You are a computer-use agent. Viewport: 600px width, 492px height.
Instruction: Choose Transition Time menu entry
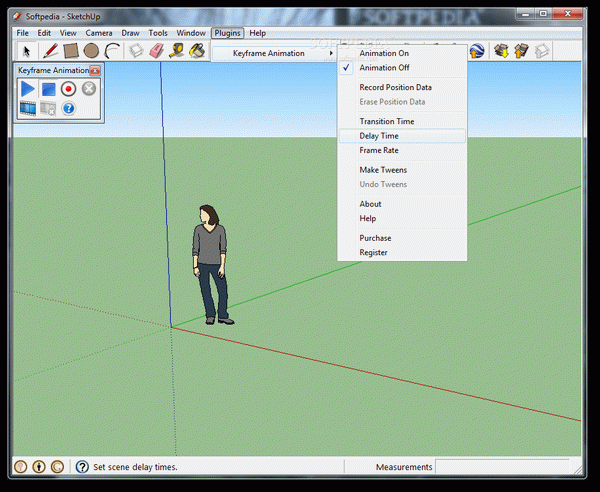402,121
